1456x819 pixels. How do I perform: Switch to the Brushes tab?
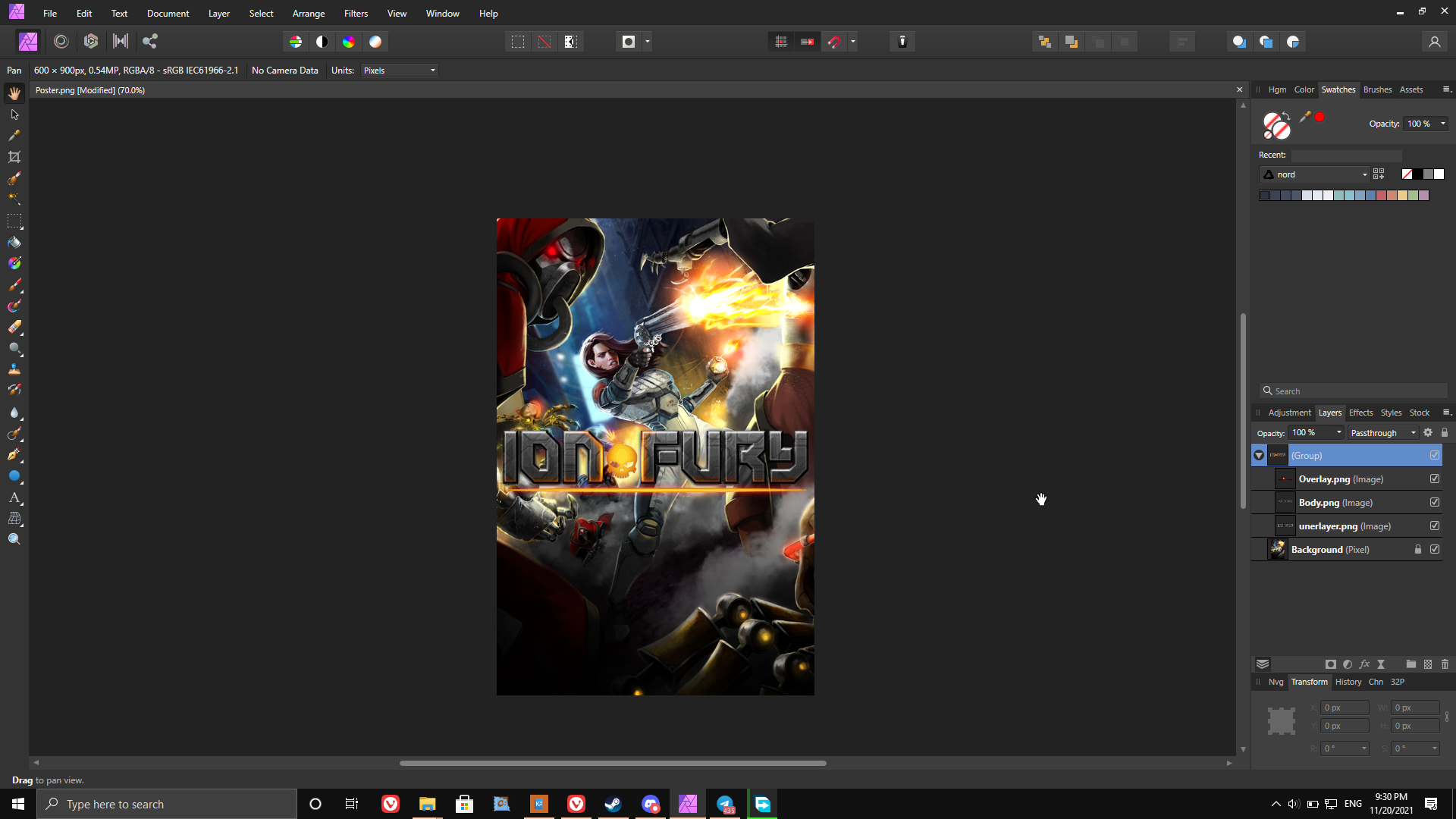click(1377, 89)
